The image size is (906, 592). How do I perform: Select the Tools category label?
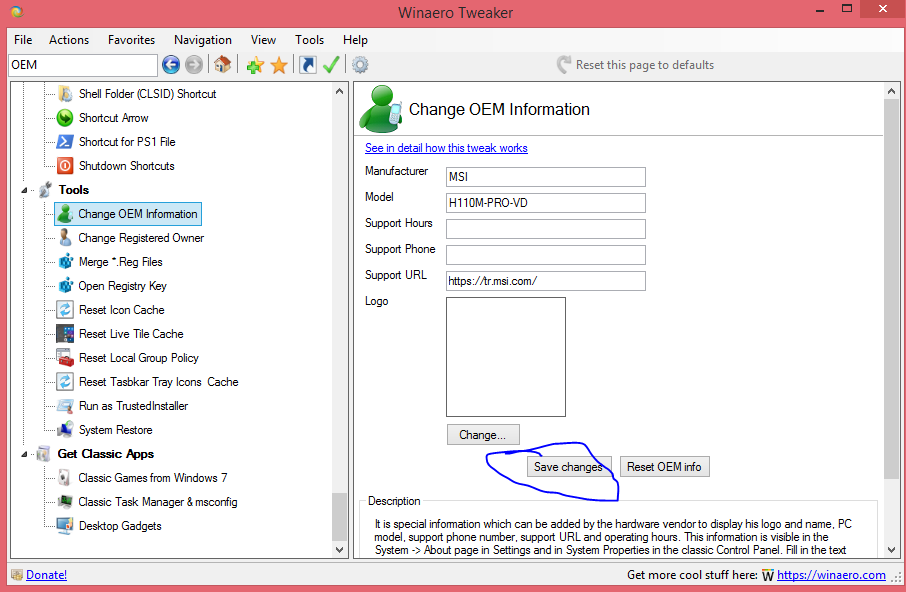click(73, 190)
